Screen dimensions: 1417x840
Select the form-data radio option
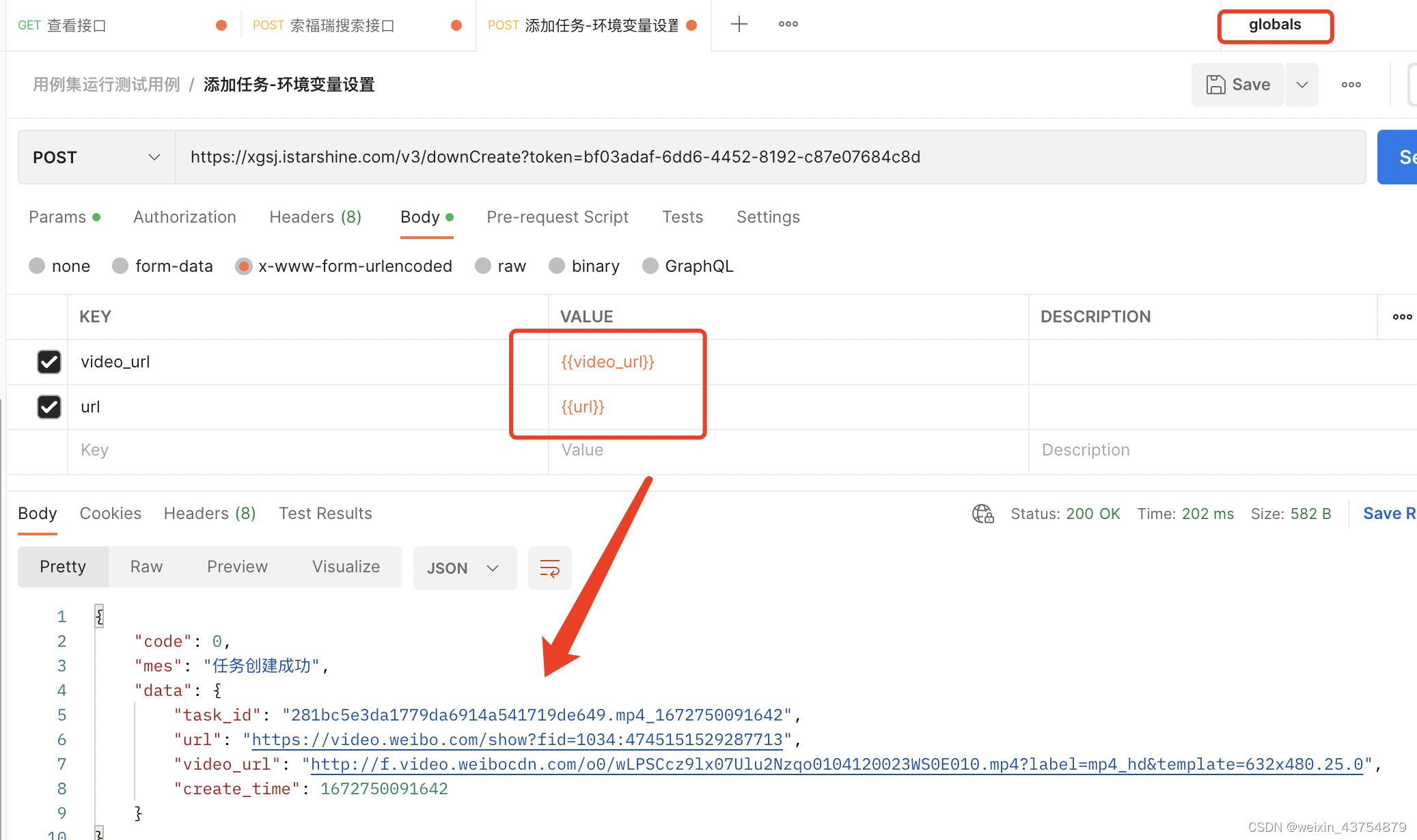click(121, 266)
